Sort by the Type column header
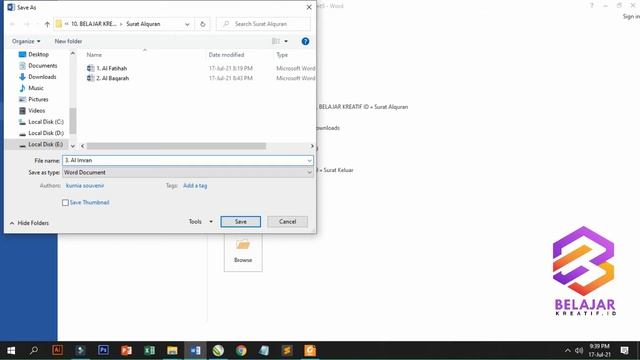Image resolution: width=640 pixels, height=360 pixels. pyautogui.click(x=282, y=55)
